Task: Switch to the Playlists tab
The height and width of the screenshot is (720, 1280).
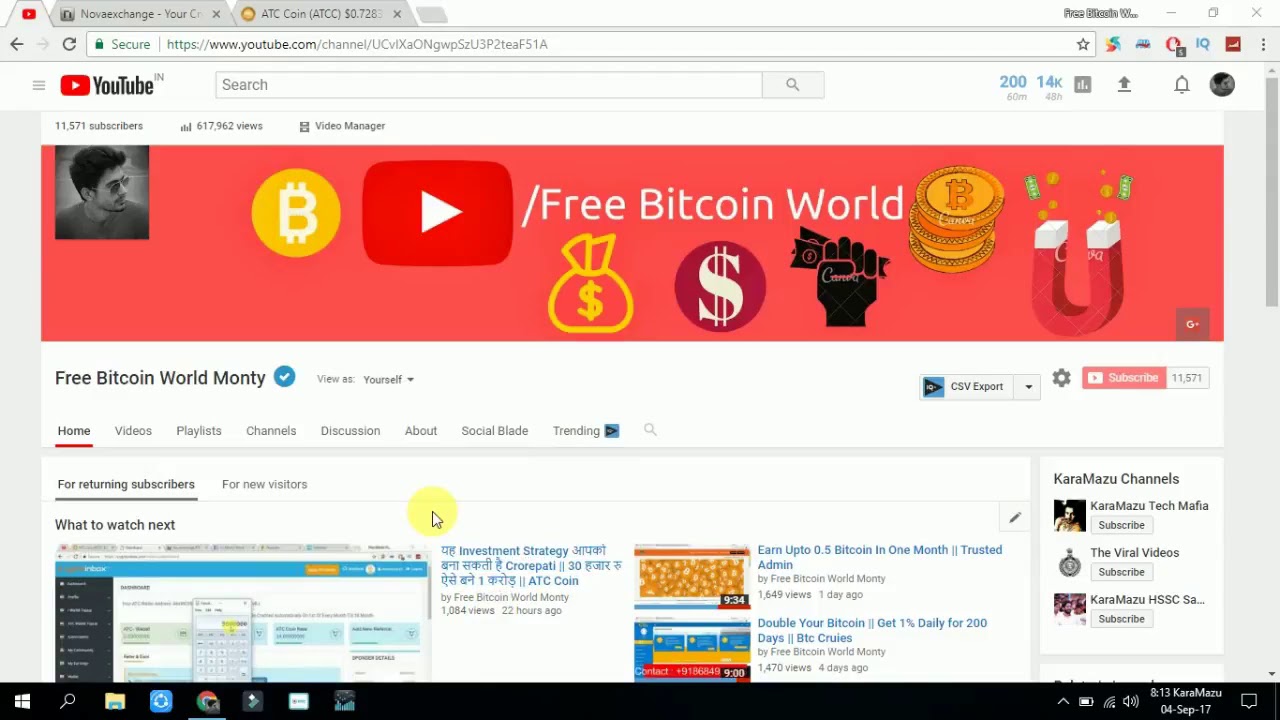Action: (x=199, y=431)
